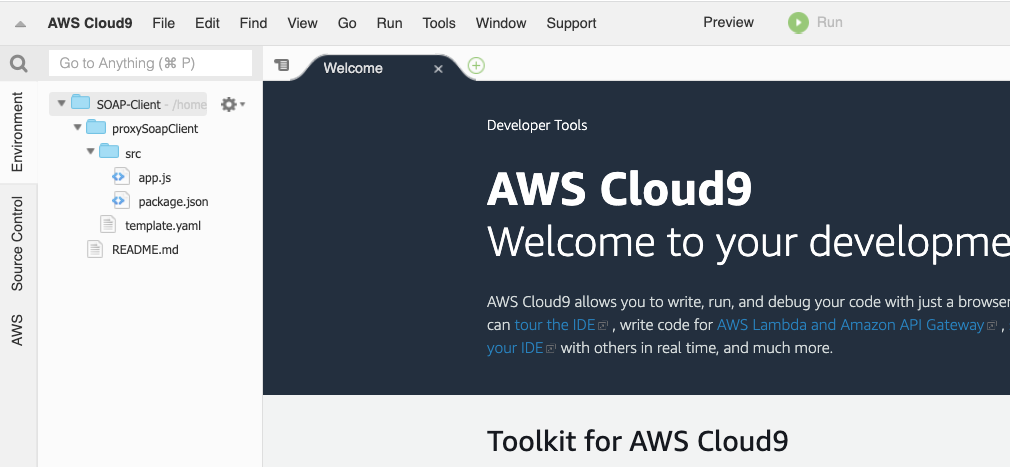This screenshot has height=467, width=1010.
Task: Click the Toolkit for AWS Cloud9 heading
Action: coord(638,442)
